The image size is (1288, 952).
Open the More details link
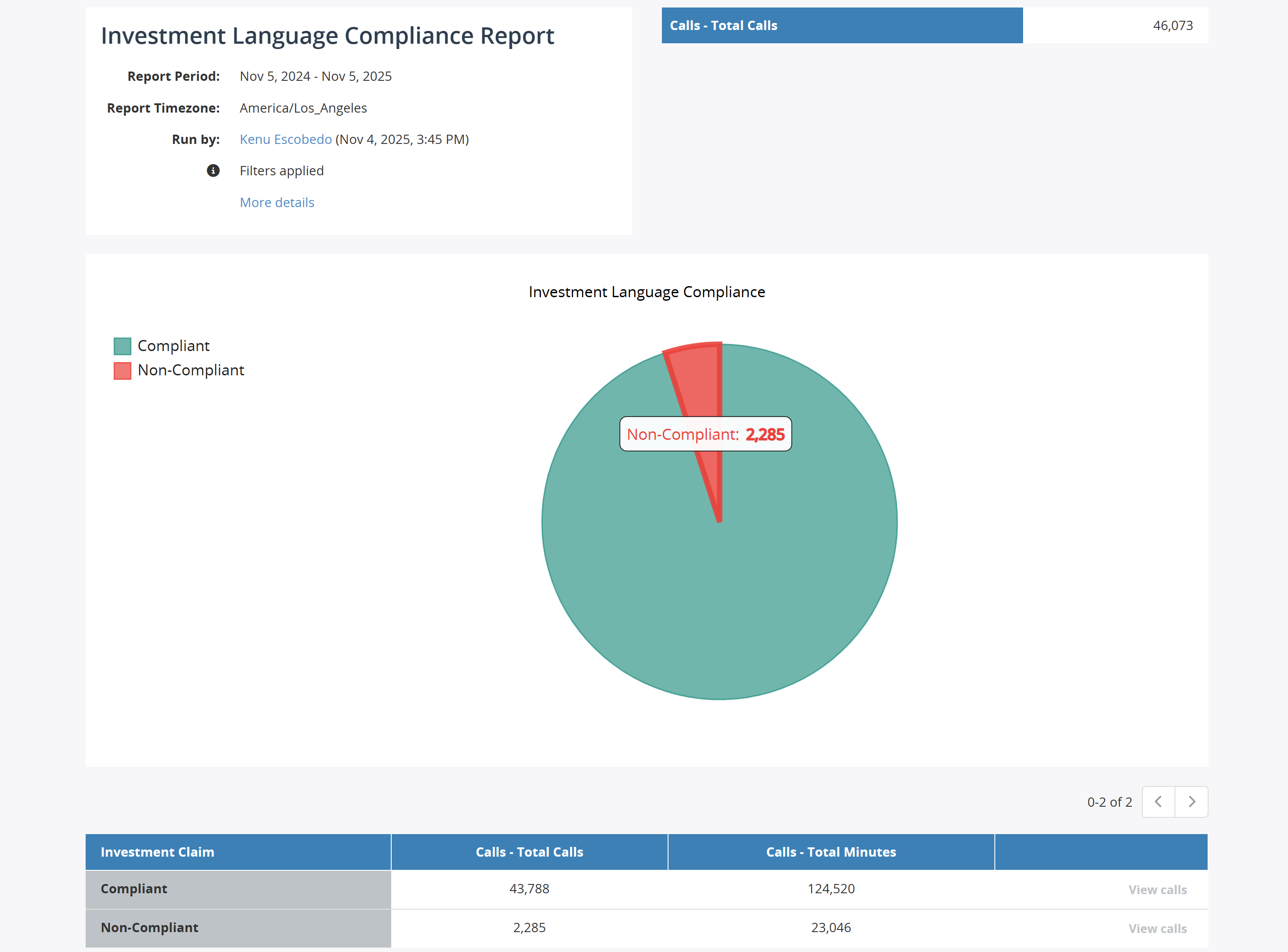[x=276, y=202]
